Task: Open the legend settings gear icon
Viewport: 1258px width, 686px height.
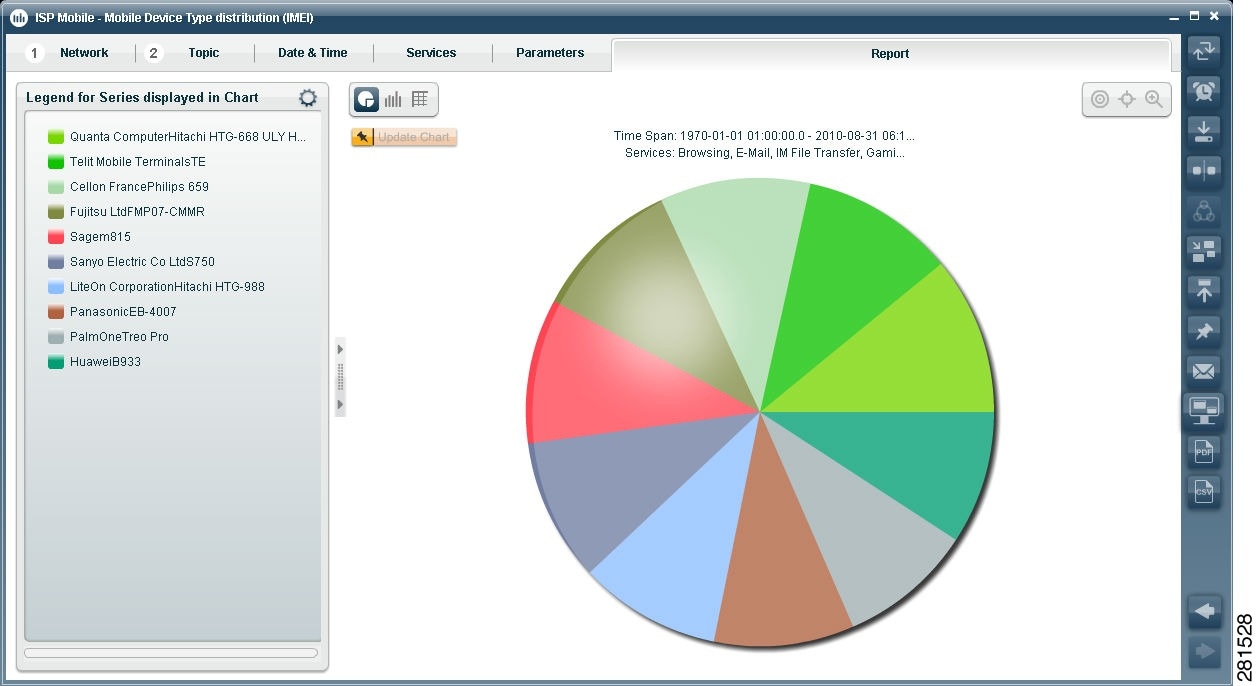Action: 307,97
